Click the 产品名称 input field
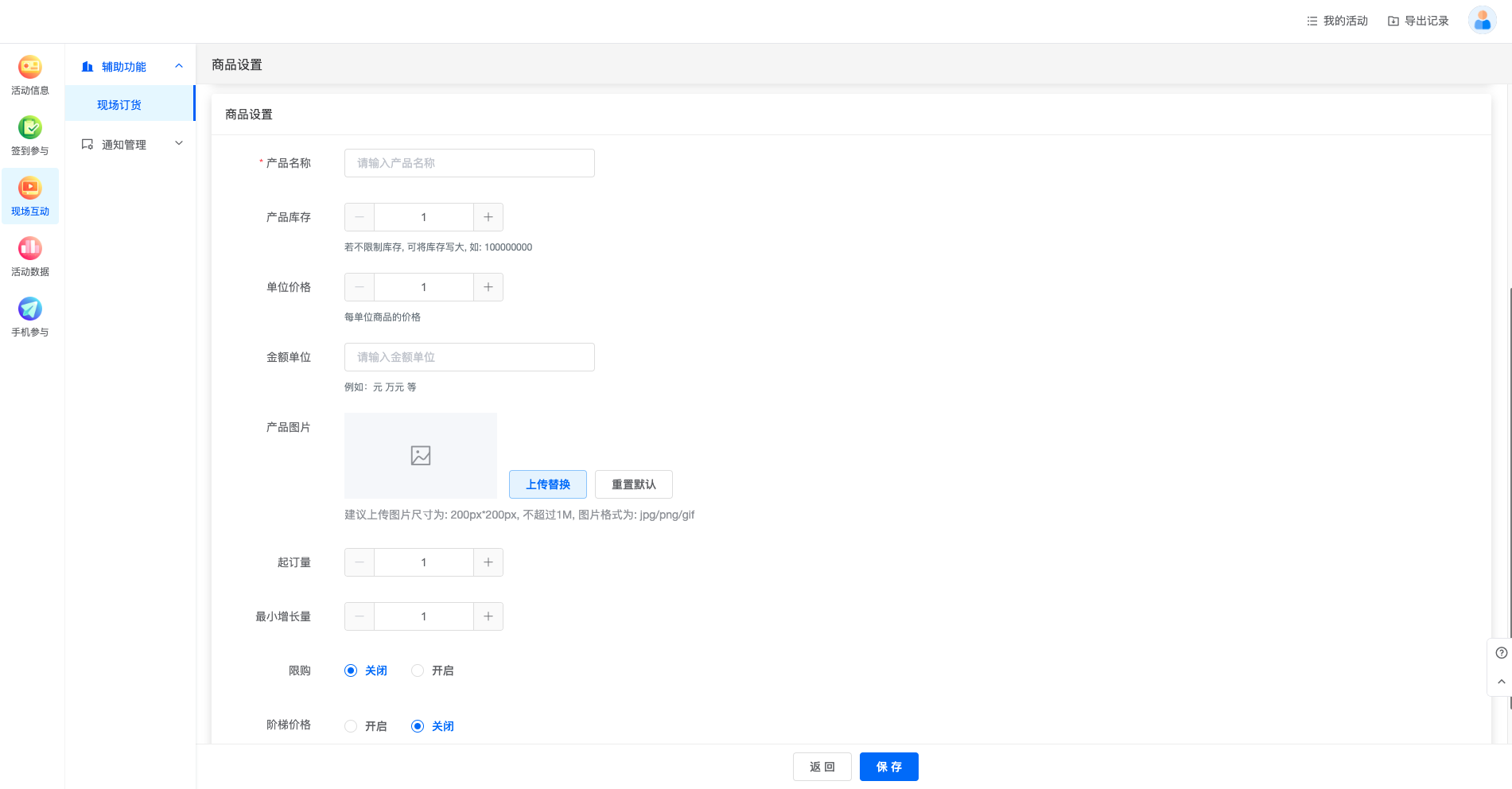This screenshot has height=789, width=1512. (469, 163)
